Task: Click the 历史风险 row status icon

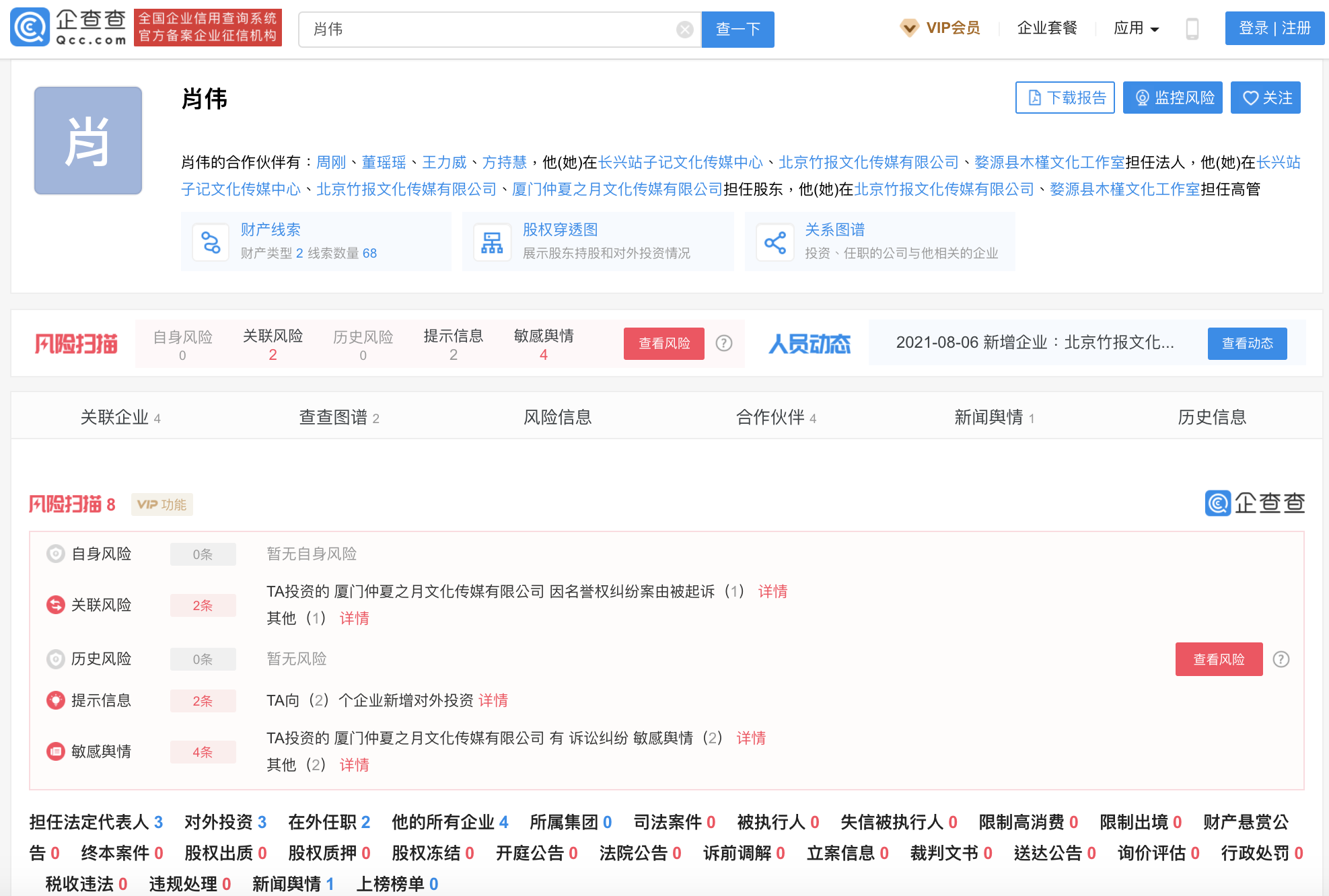Action: tap(55, 659)
